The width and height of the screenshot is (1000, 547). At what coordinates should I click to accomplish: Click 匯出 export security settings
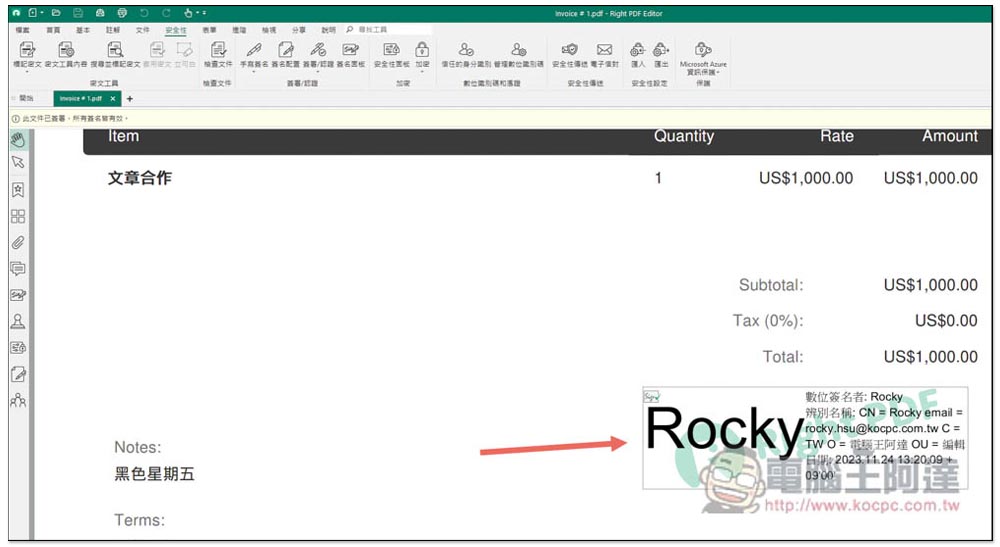[x=661, y=54]
